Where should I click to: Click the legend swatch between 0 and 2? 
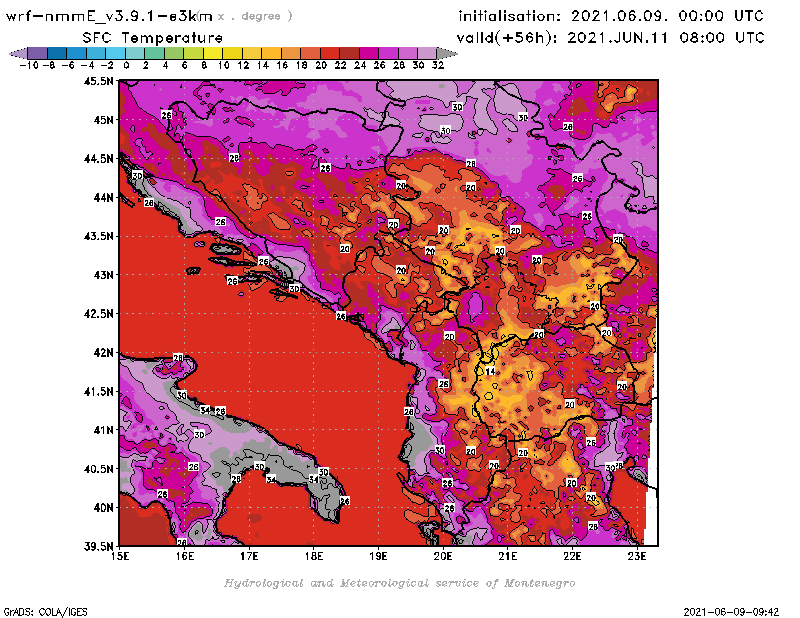click(135, 53)
